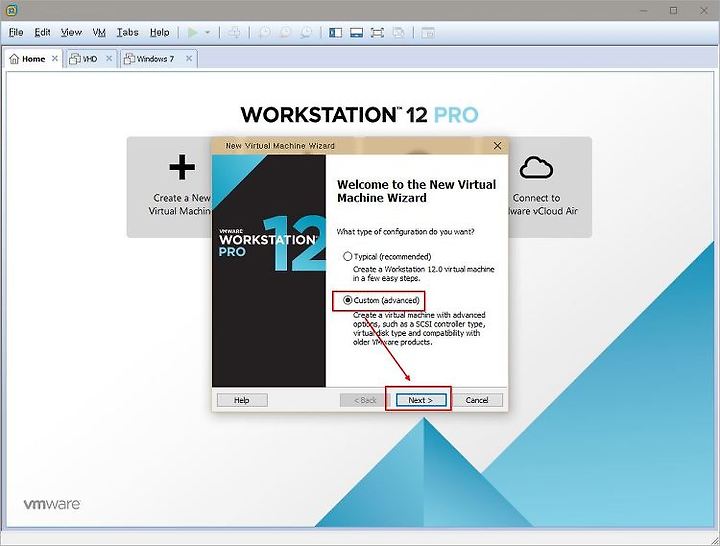The image size is (720, 546).
Task: Toggle the library sidebar view icon
Action: (x=336, y=33)
